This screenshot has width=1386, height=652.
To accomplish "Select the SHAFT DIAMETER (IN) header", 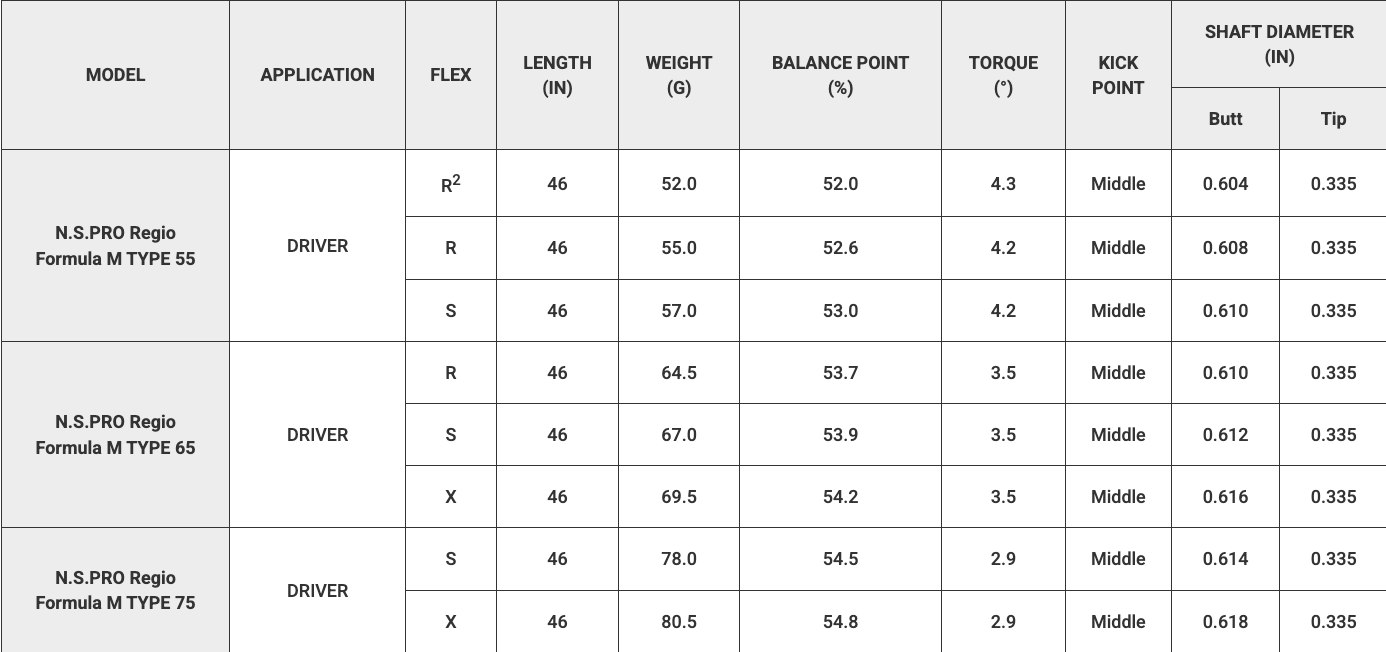I will (1279, 44).
